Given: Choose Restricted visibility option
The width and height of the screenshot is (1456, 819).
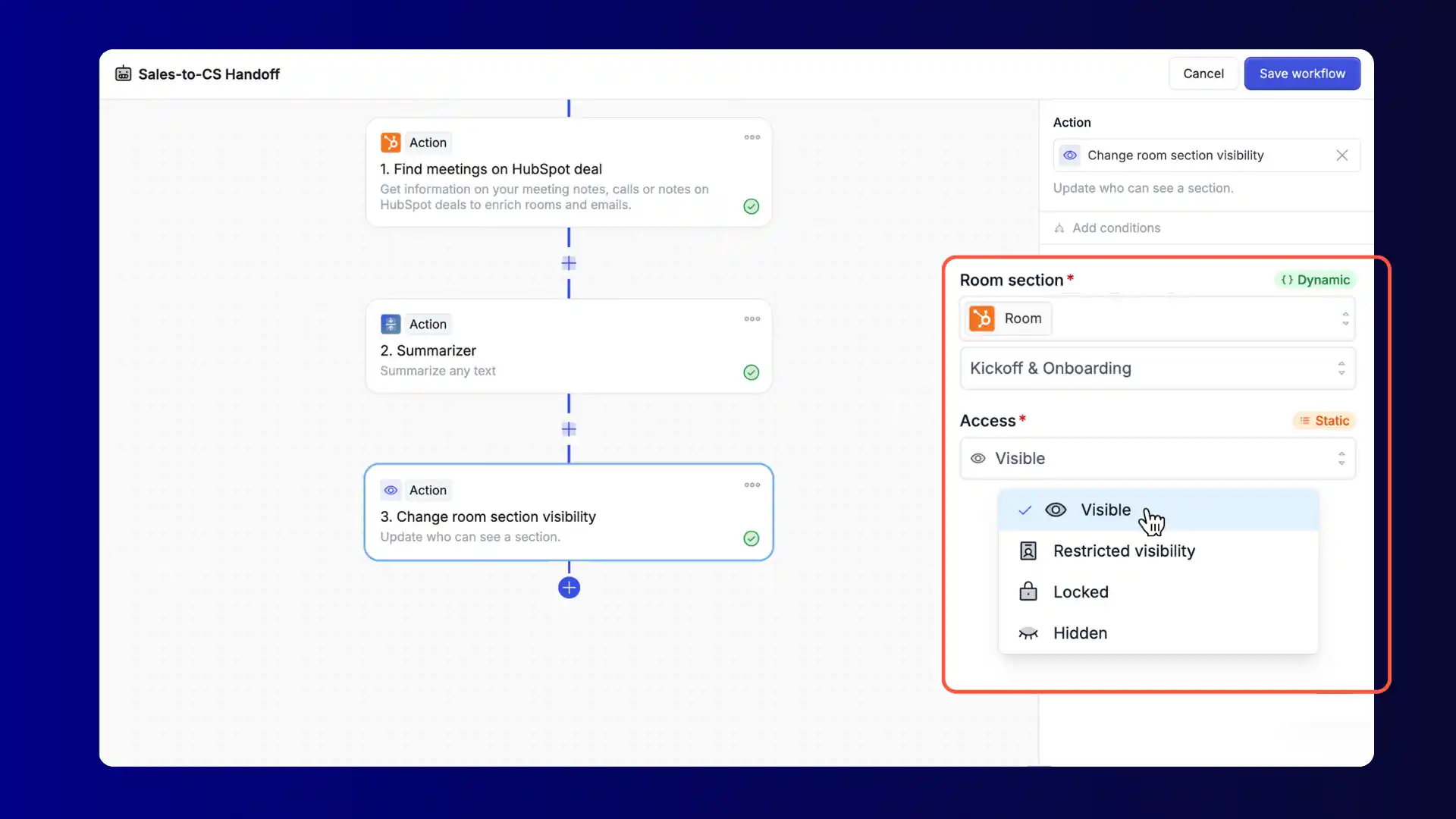Looking at the screenshot, I should point(1124,551).
